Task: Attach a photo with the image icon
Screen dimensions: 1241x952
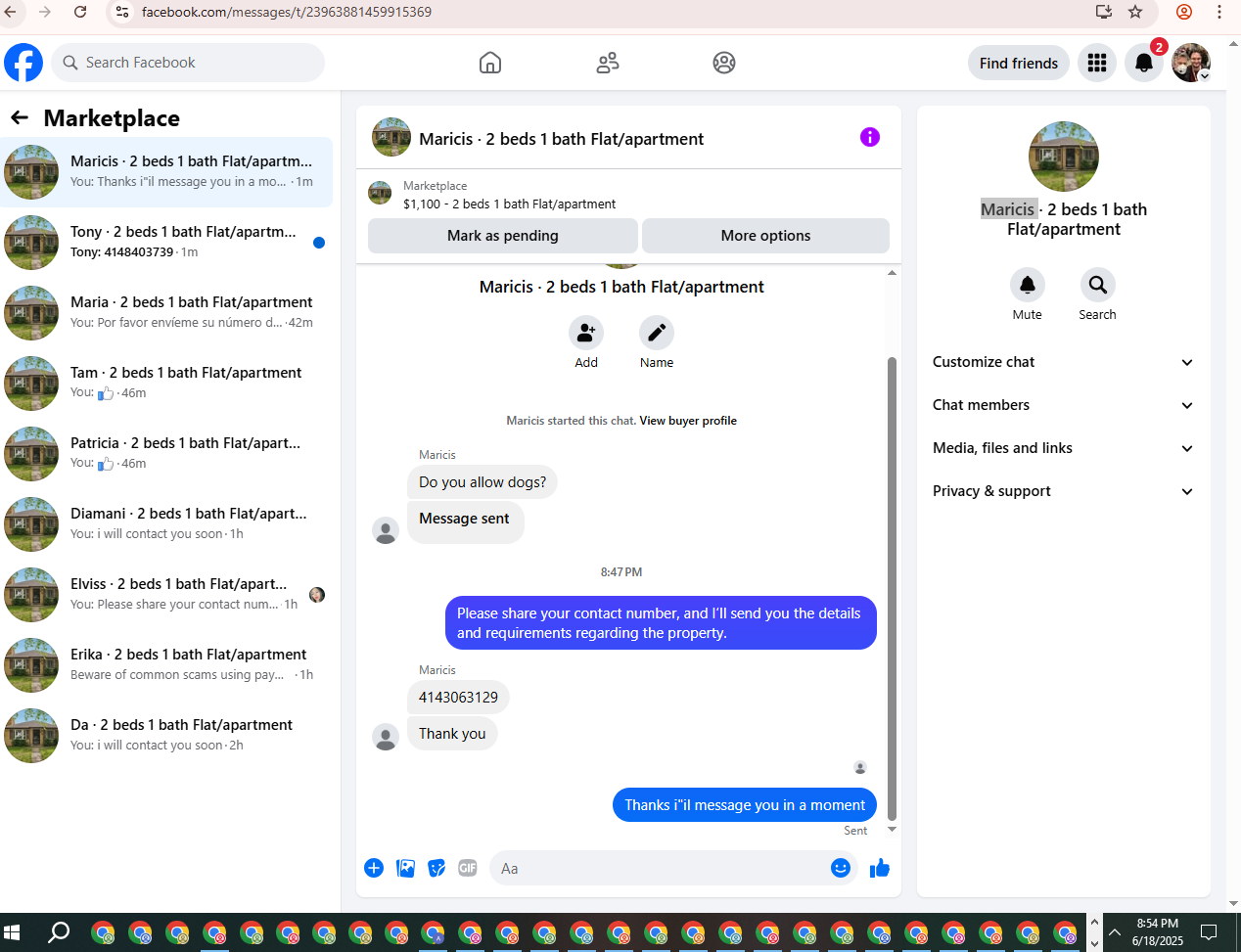Action: pyautogui.click(x=405, y=868)
